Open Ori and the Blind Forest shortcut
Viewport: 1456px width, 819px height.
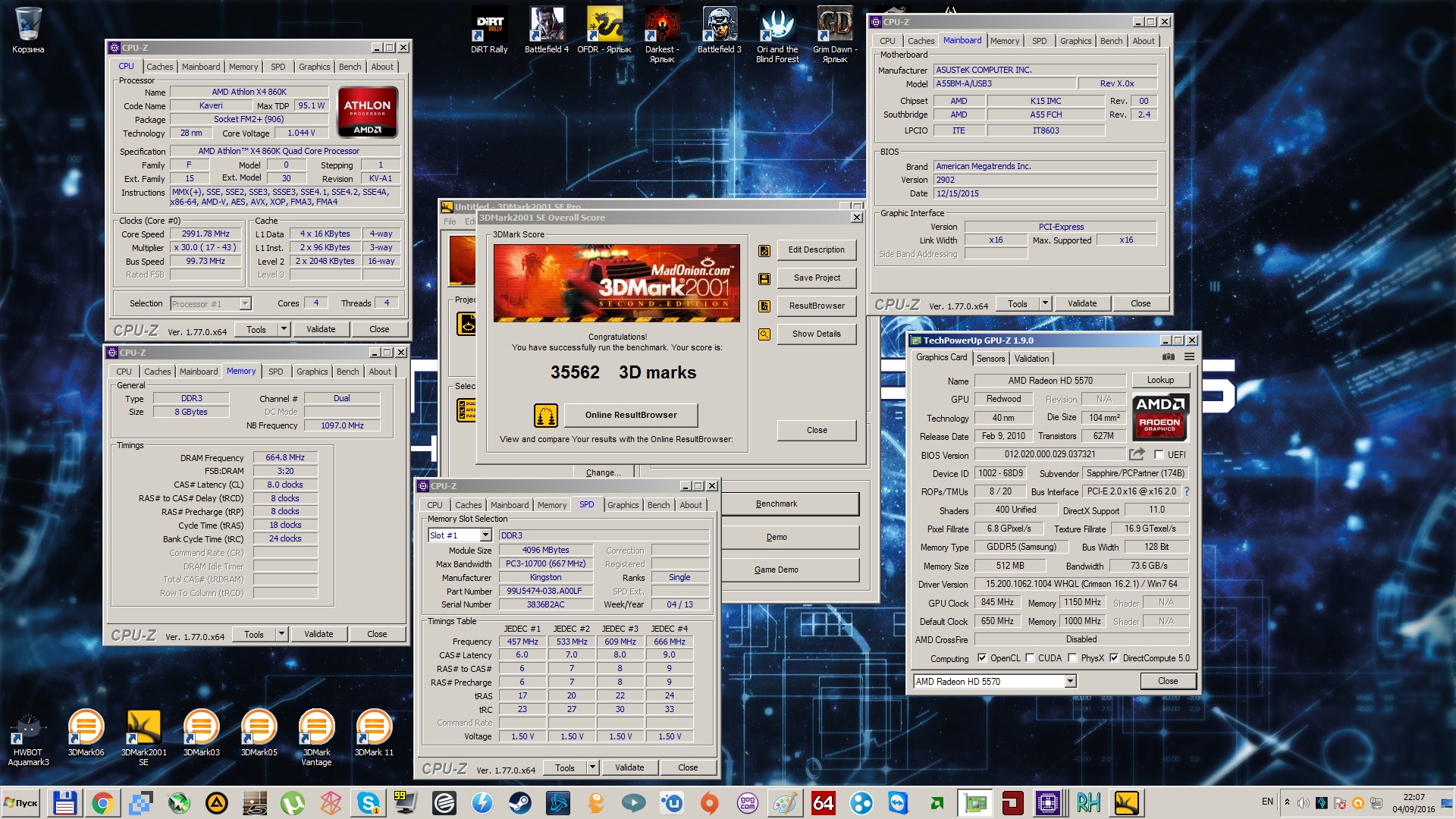[x=777, y=34]
